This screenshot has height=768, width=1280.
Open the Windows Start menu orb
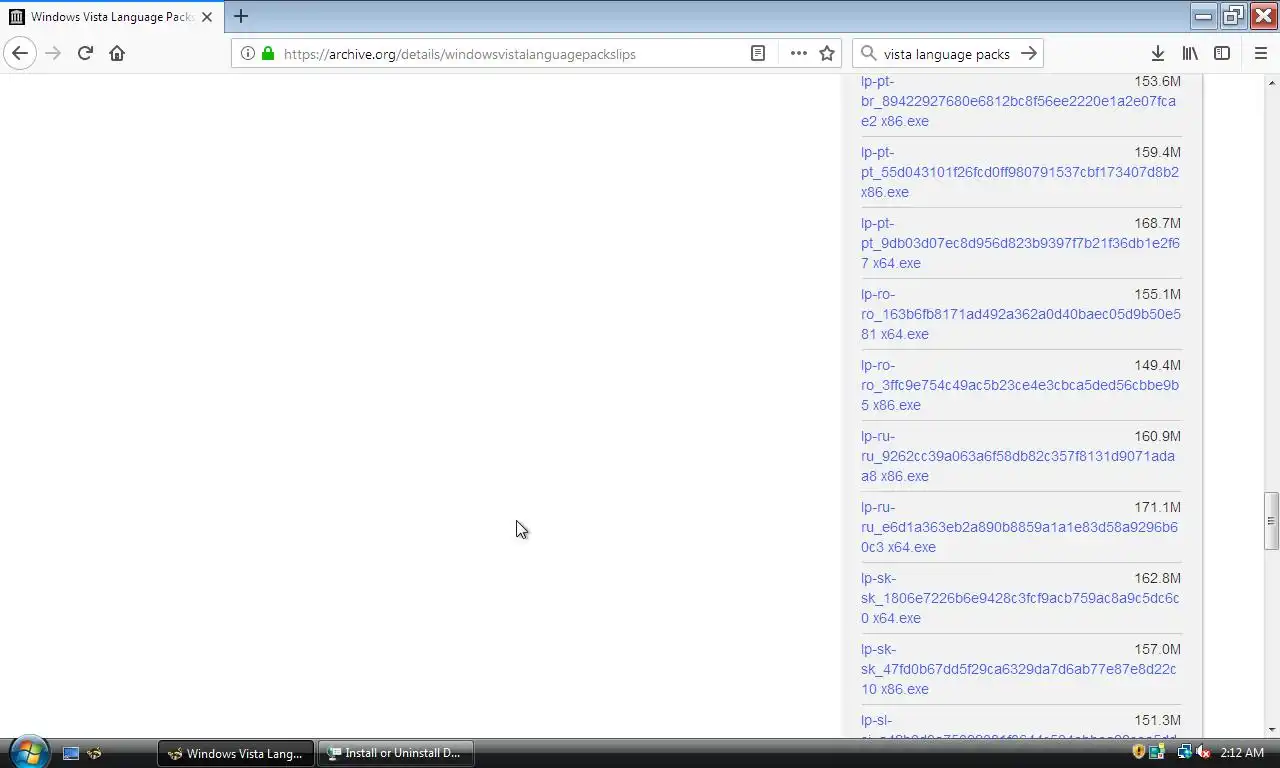(28, 751)
